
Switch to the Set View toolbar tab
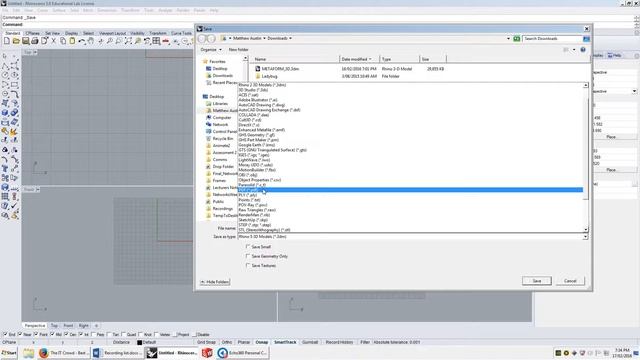[x=52, y=33]
